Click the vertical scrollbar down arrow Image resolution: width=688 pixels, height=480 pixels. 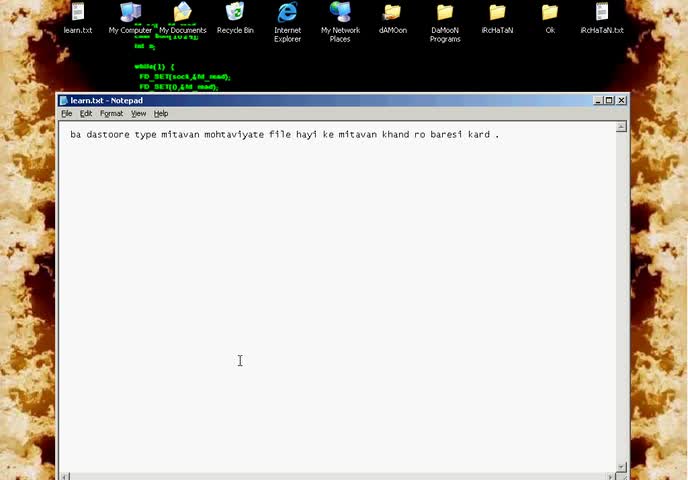621,467
